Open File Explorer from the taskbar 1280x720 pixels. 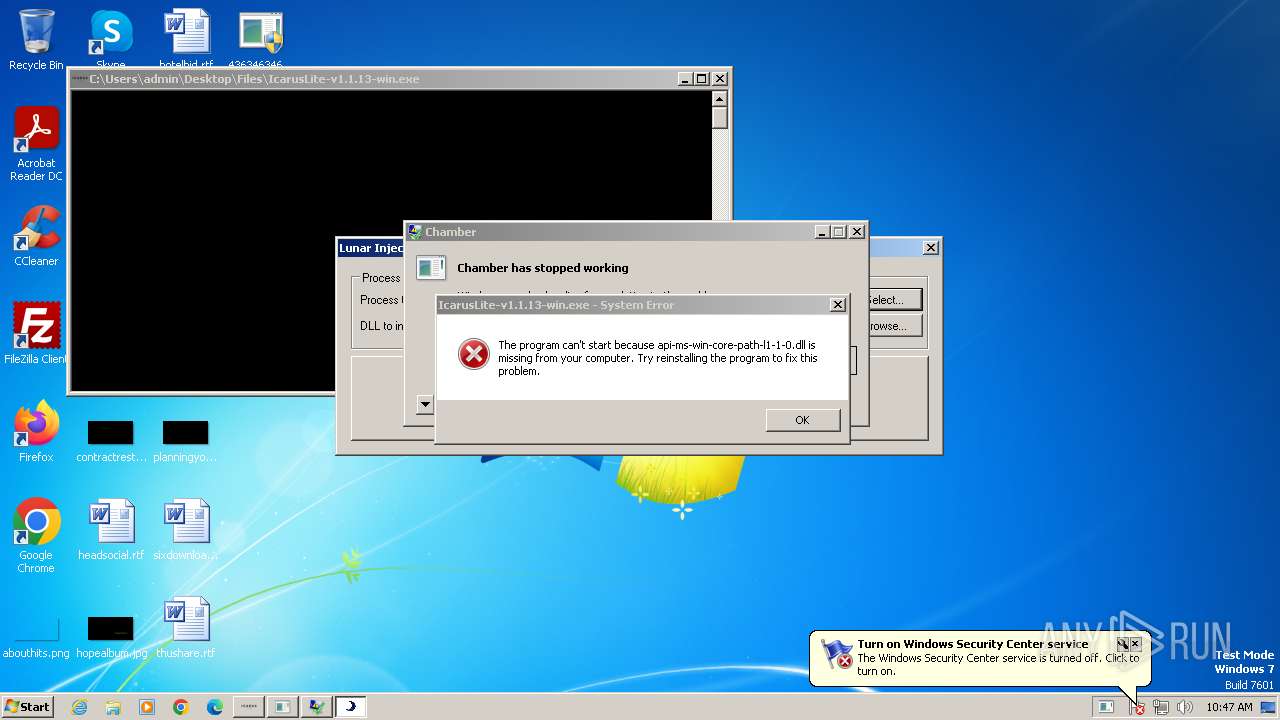113,707
